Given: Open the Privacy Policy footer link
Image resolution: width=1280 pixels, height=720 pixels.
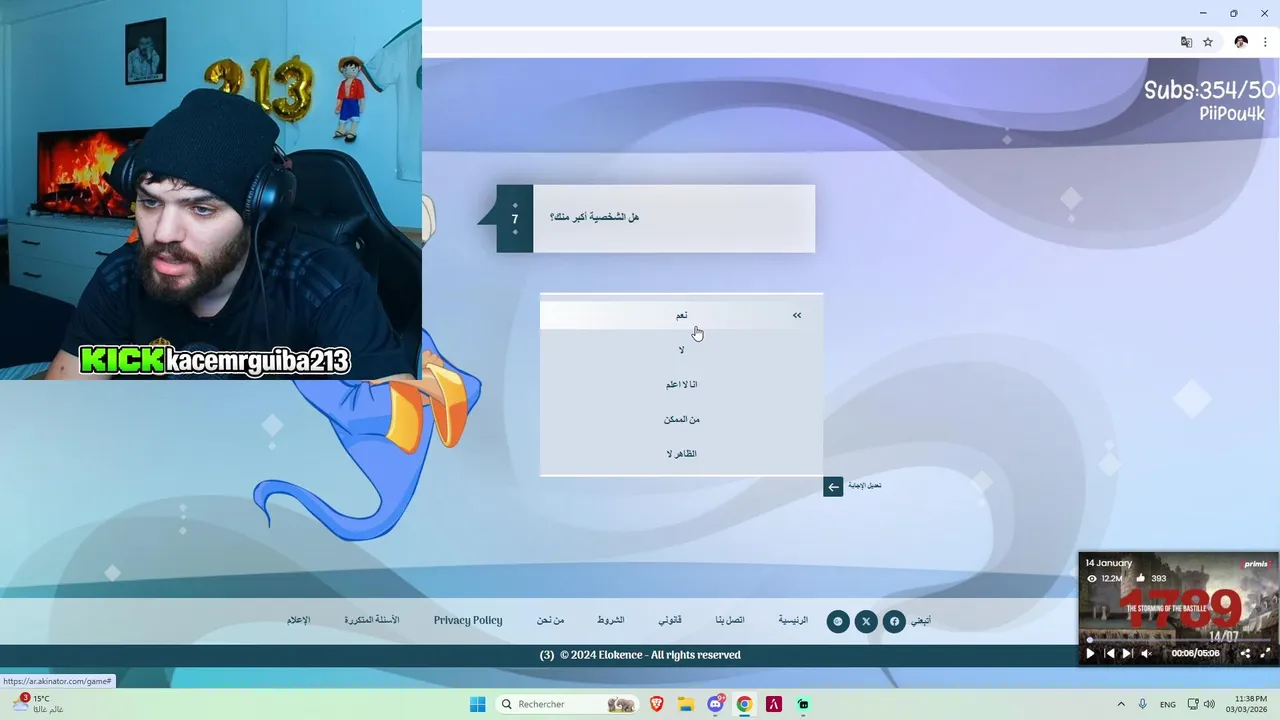Looking at the screenshot, I should coord(468,620).
